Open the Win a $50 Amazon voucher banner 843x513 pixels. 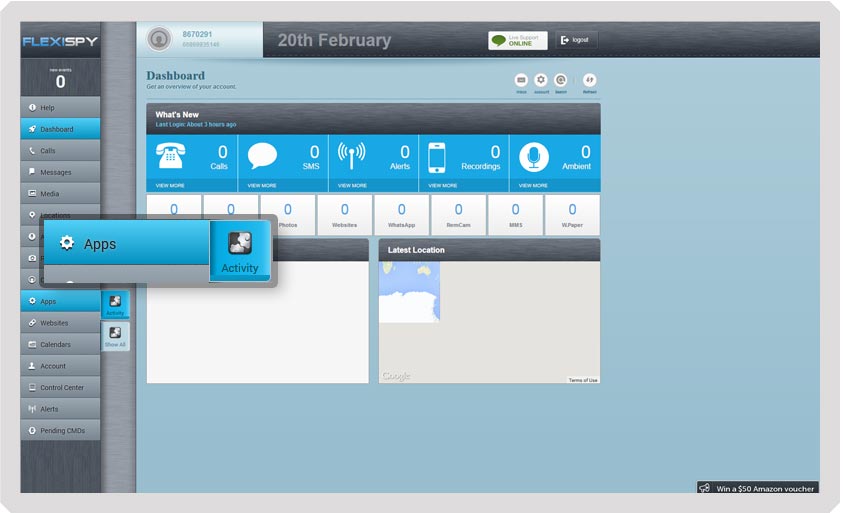(x=758, y=487)
